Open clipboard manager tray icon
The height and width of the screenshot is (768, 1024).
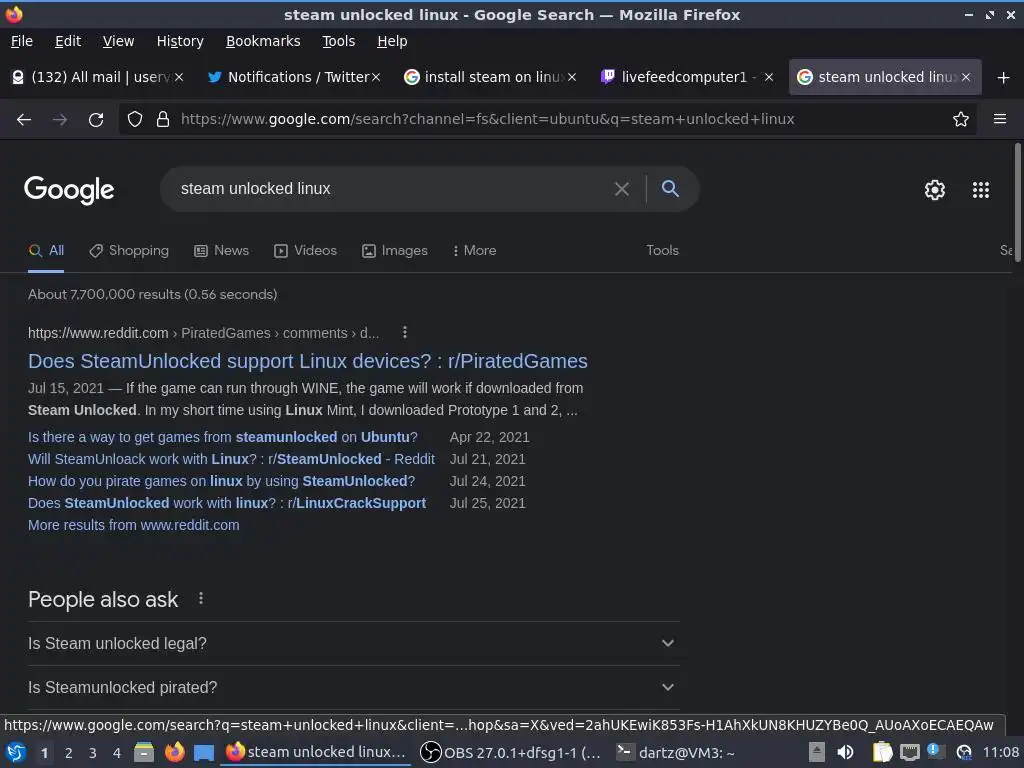pyautogui.click(x=882, y=753)
